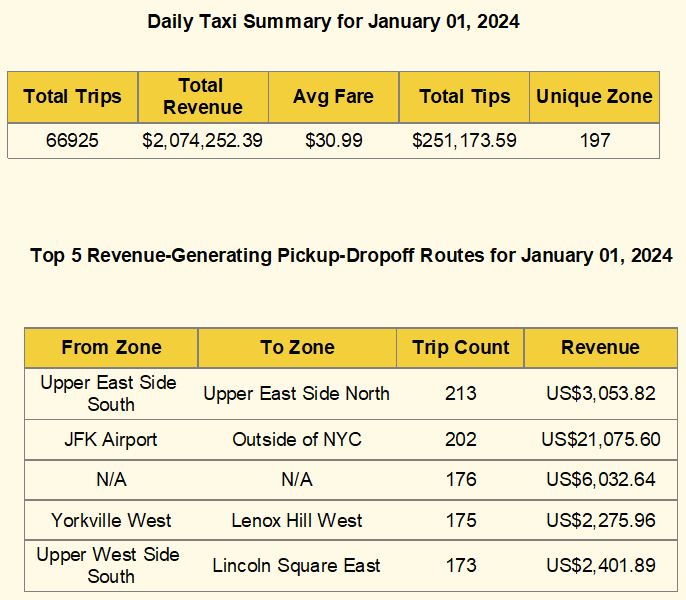
Task: Click the Daily Taxi Summary title
Action: coord(333,21)
